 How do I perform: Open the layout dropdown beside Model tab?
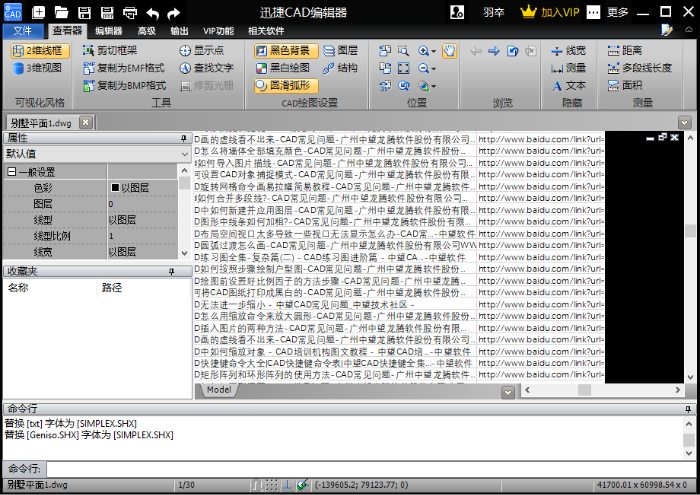pos(508,392)
